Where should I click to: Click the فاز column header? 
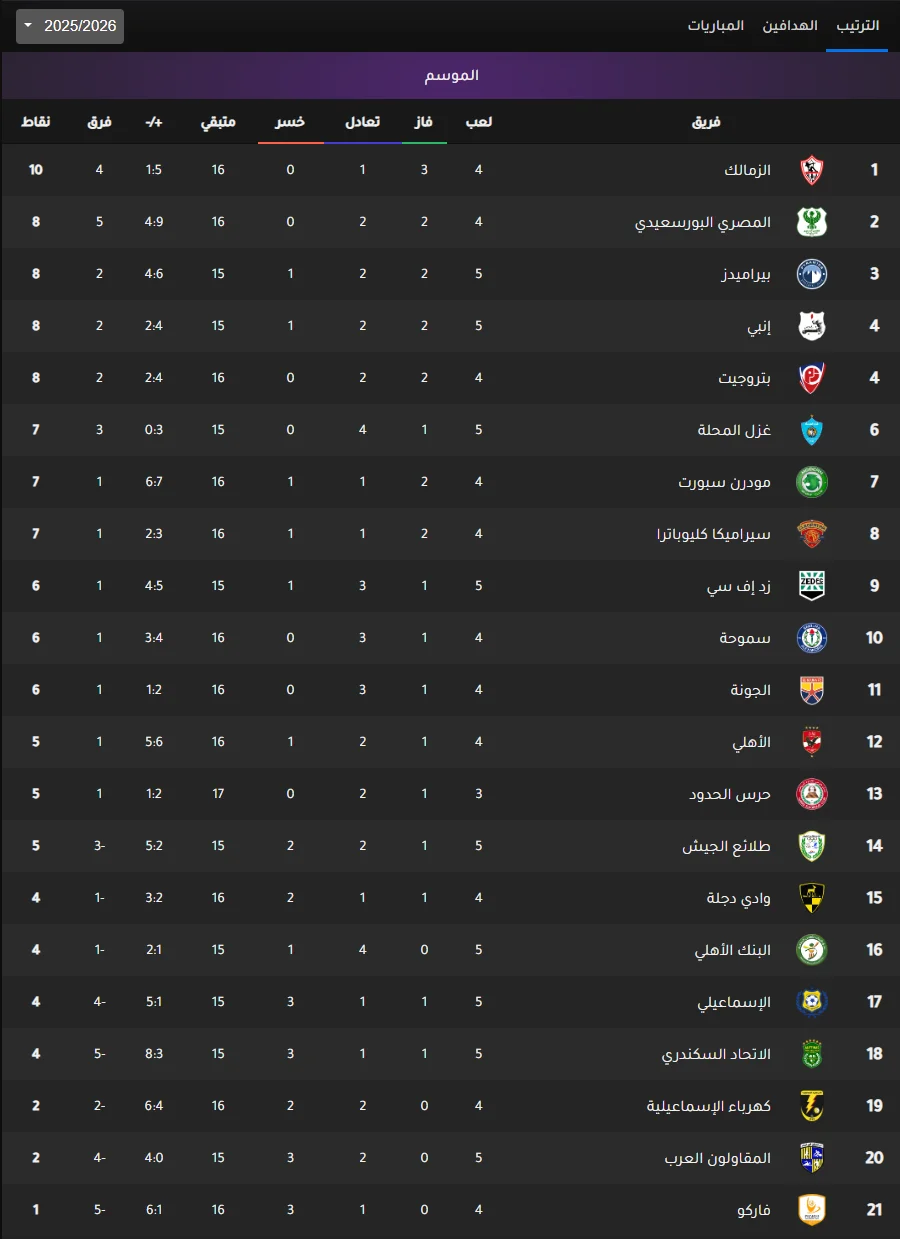[x=424, y=122]
